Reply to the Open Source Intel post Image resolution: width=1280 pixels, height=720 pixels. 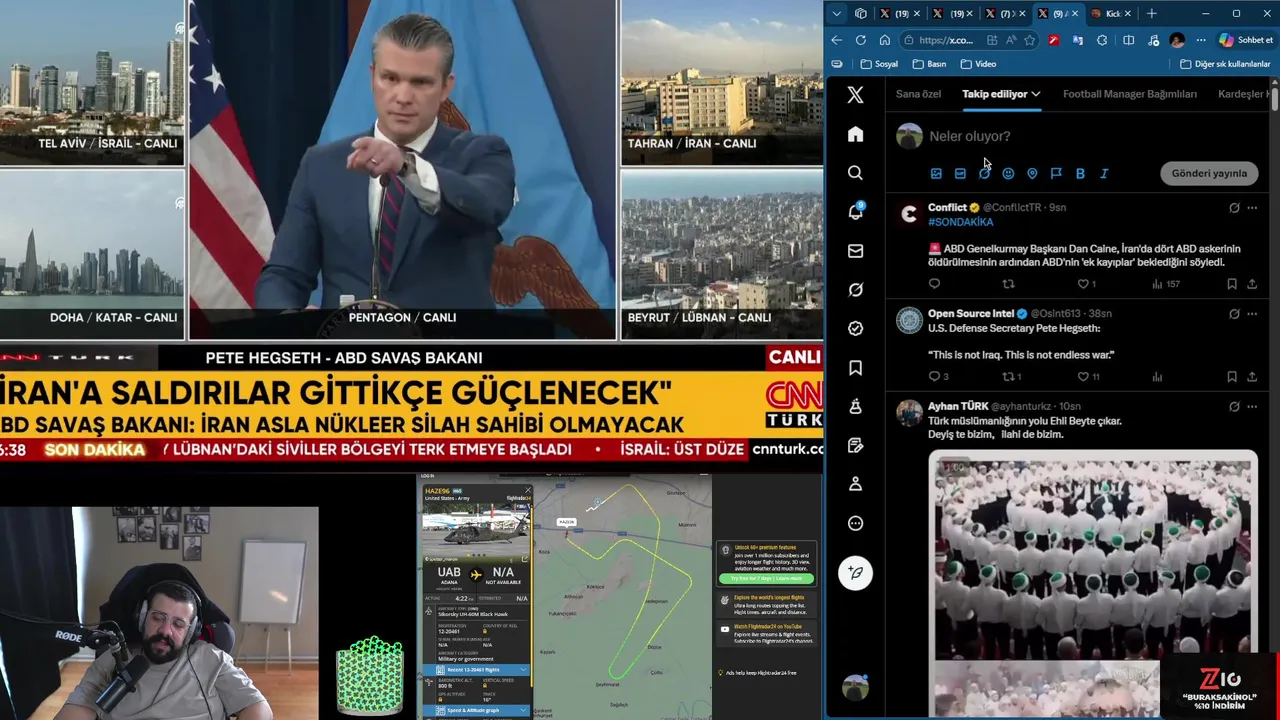coord(935,377)
